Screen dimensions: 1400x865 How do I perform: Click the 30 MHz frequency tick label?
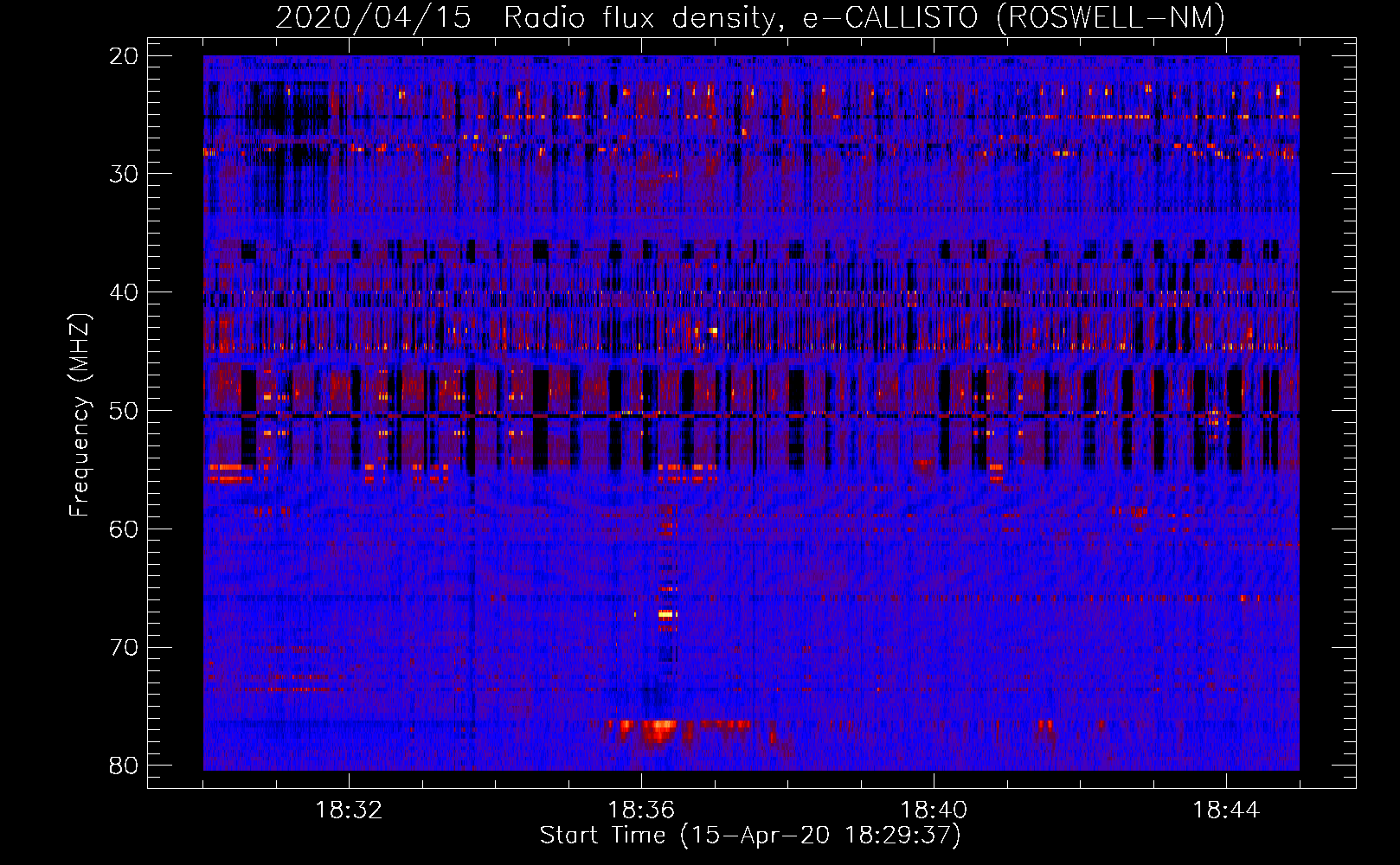124,174
